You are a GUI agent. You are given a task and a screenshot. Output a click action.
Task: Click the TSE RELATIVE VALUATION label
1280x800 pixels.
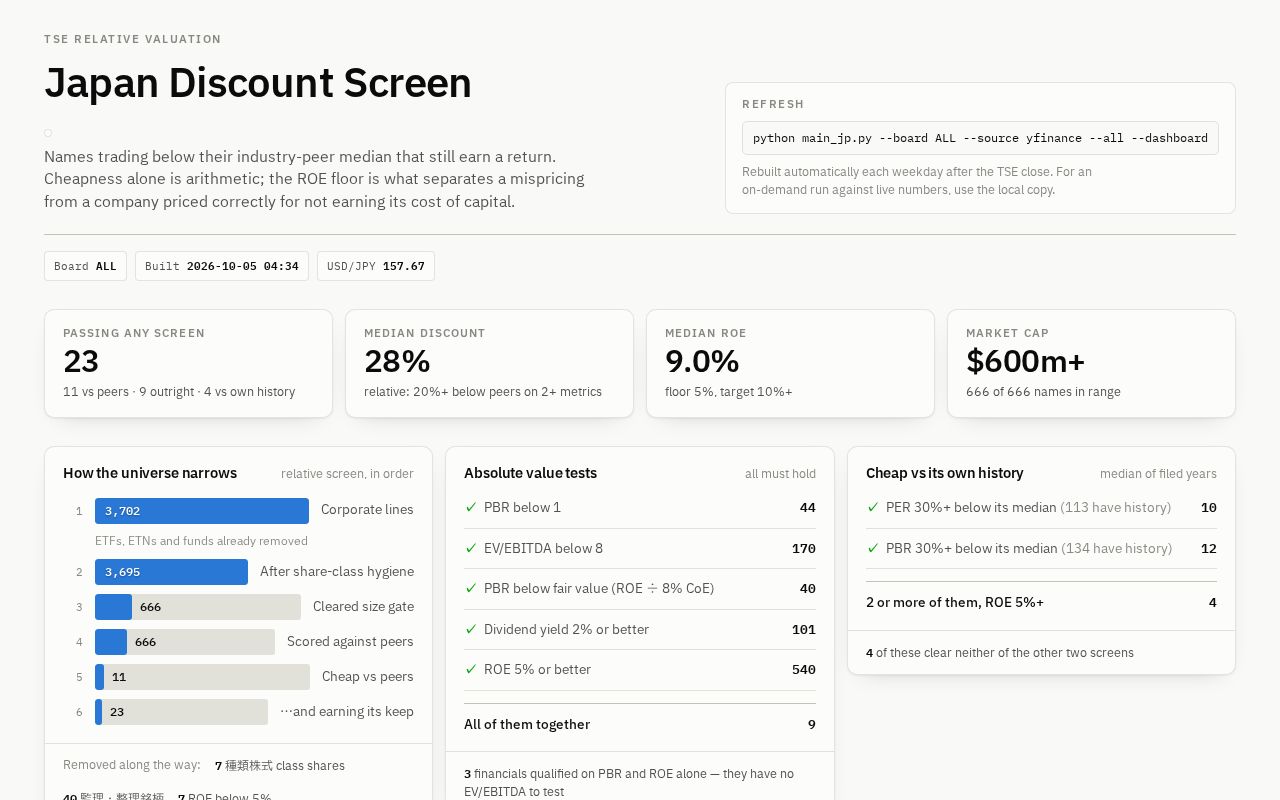point(133,39)
